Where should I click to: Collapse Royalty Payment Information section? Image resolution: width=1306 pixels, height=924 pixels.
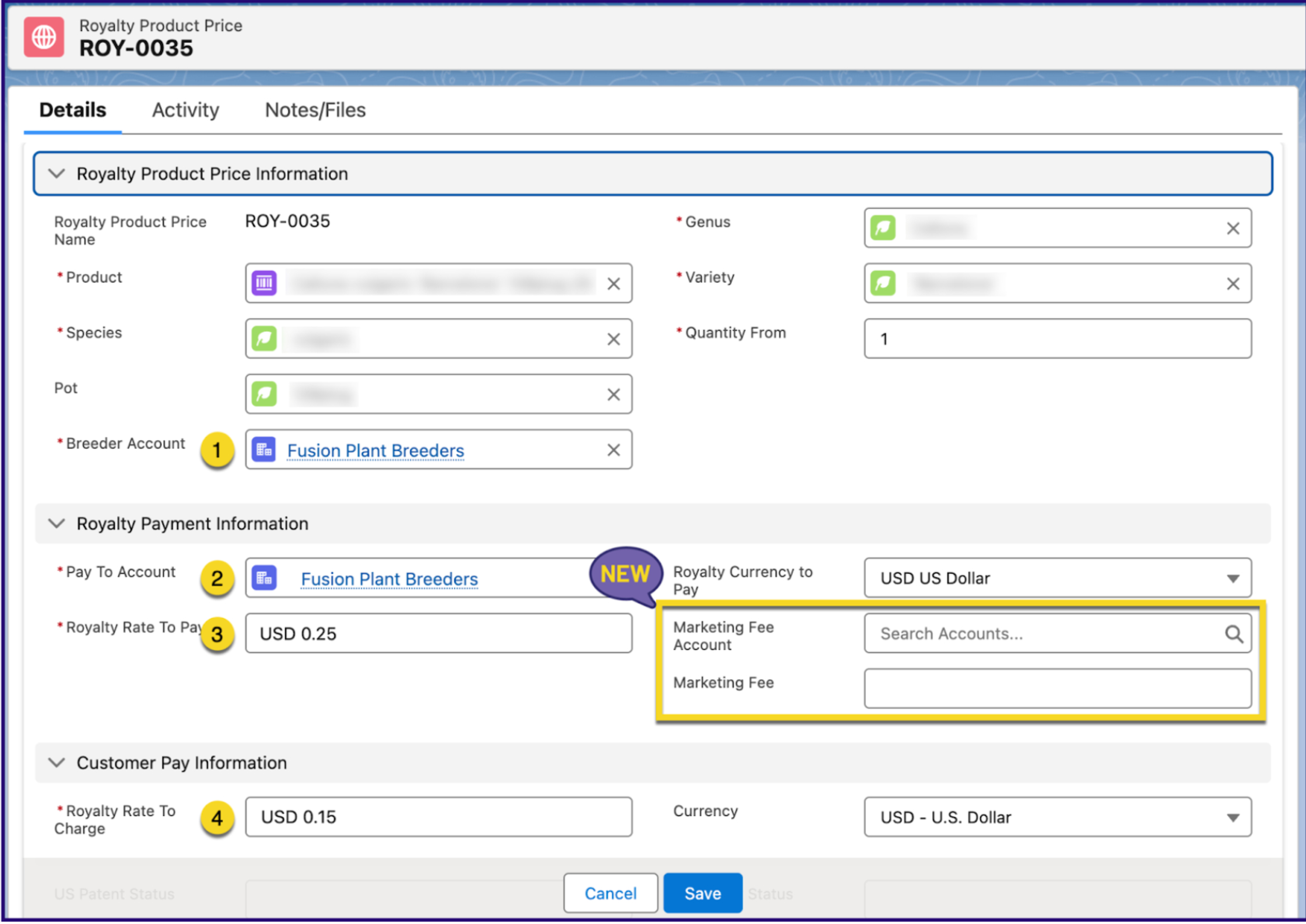[57, 523]
